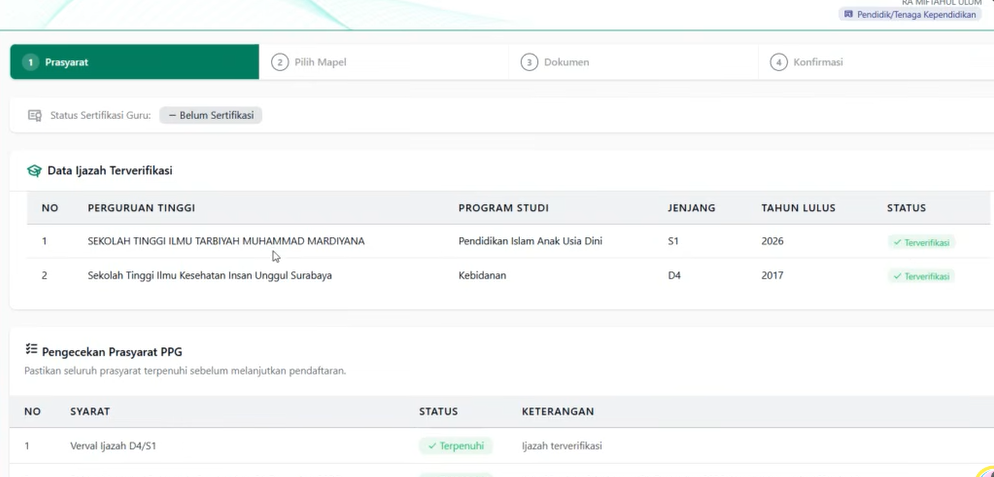Click the Status Sertifikasi Guru label

[x=100, y=115]
